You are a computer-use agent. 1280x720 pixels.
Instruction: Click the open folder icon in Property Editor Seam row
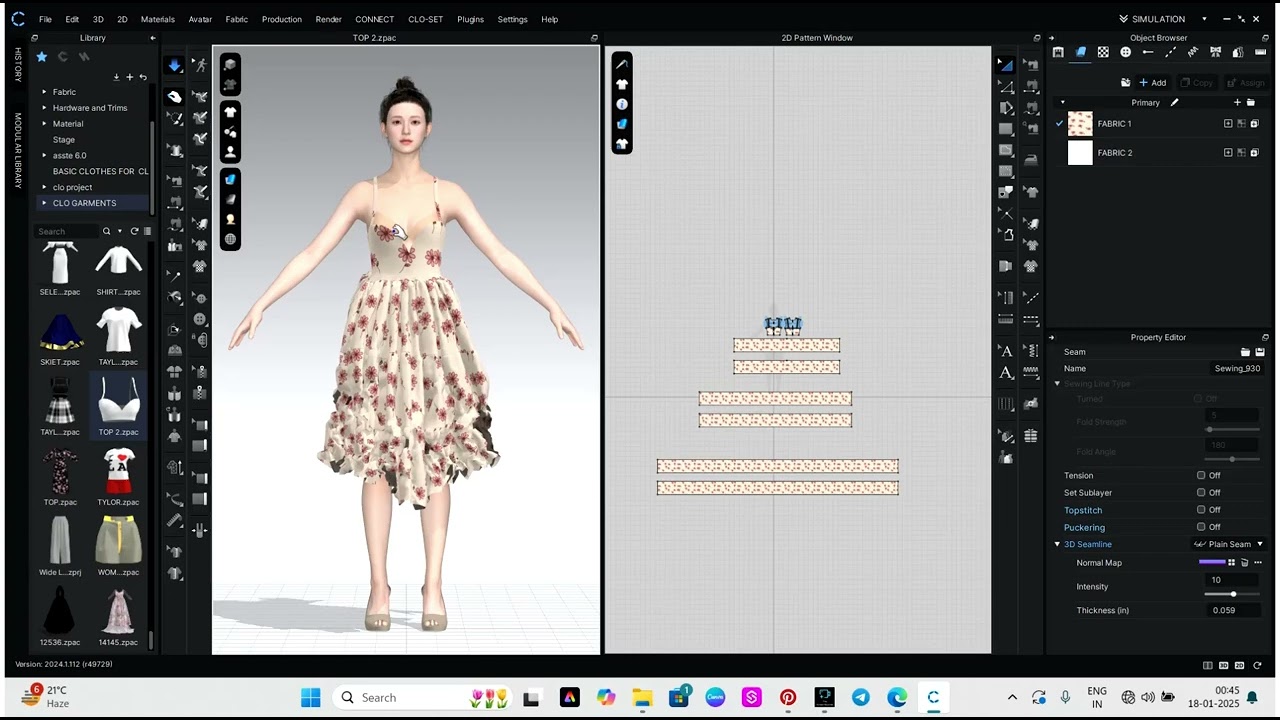pyautogui.click(x=1245, y=352)
